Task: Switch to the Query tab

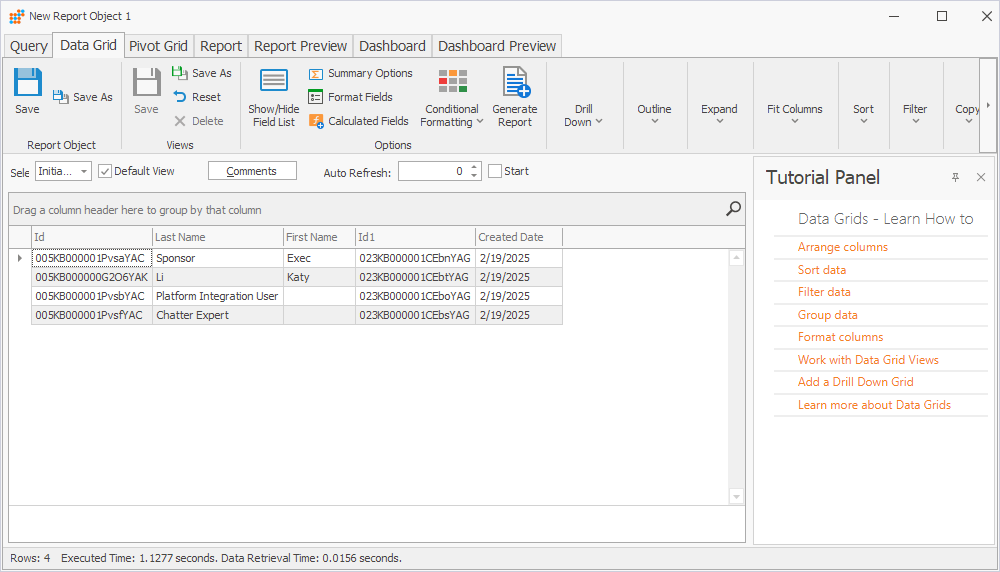Action: [x=29, y=46]
